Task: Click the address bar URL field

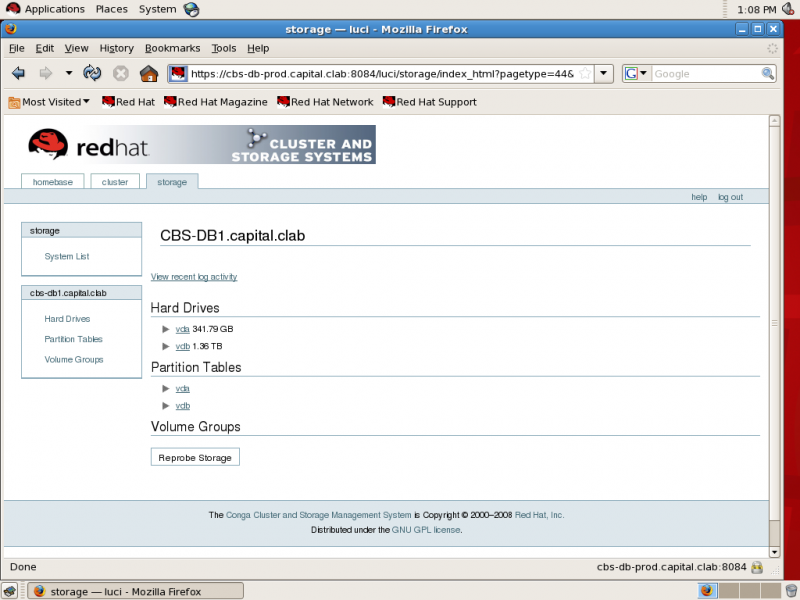Action: [383, 73]
